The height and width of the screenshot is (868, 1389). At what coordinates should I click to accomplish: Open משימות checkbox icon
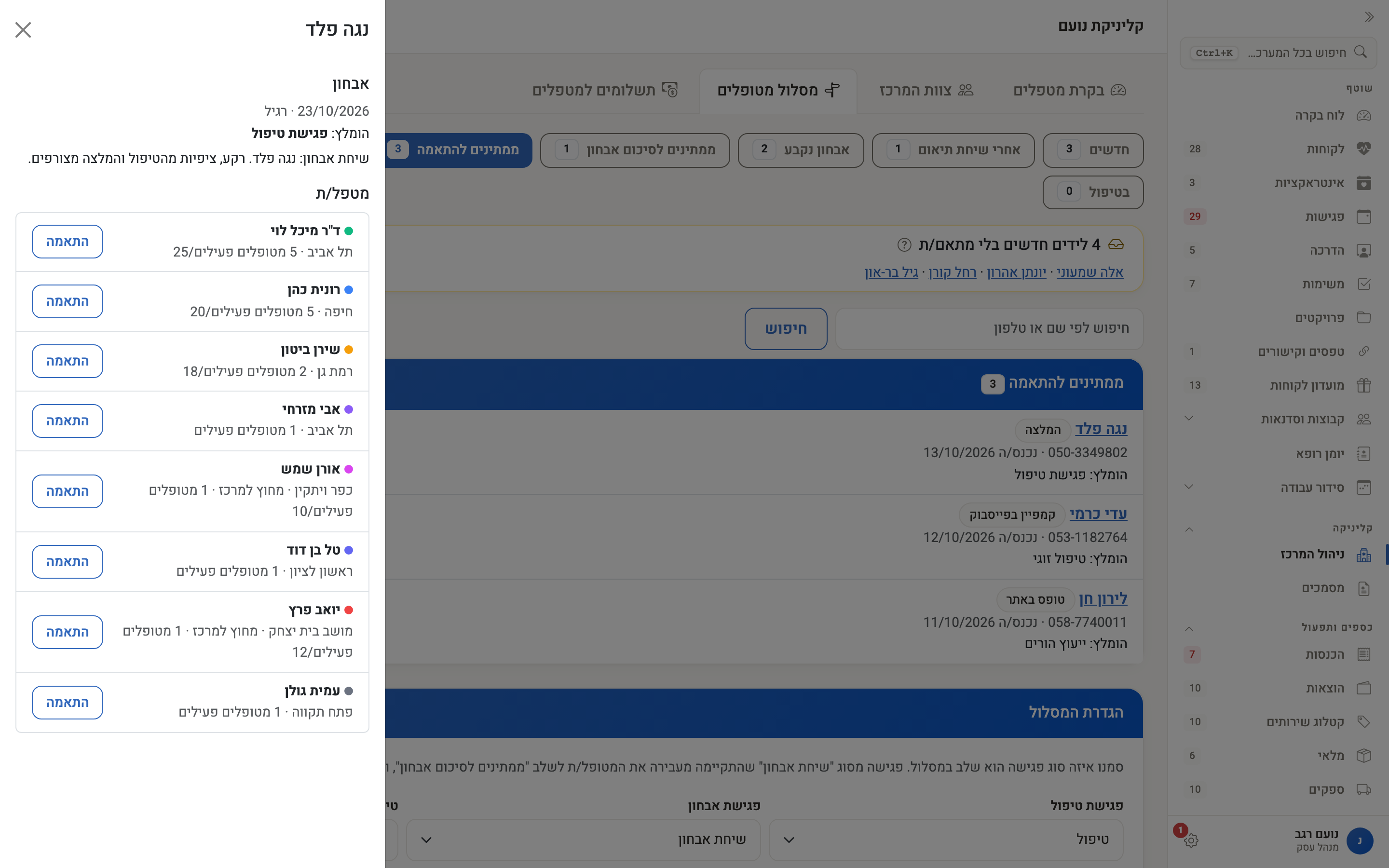click(x=1364, y=284)
